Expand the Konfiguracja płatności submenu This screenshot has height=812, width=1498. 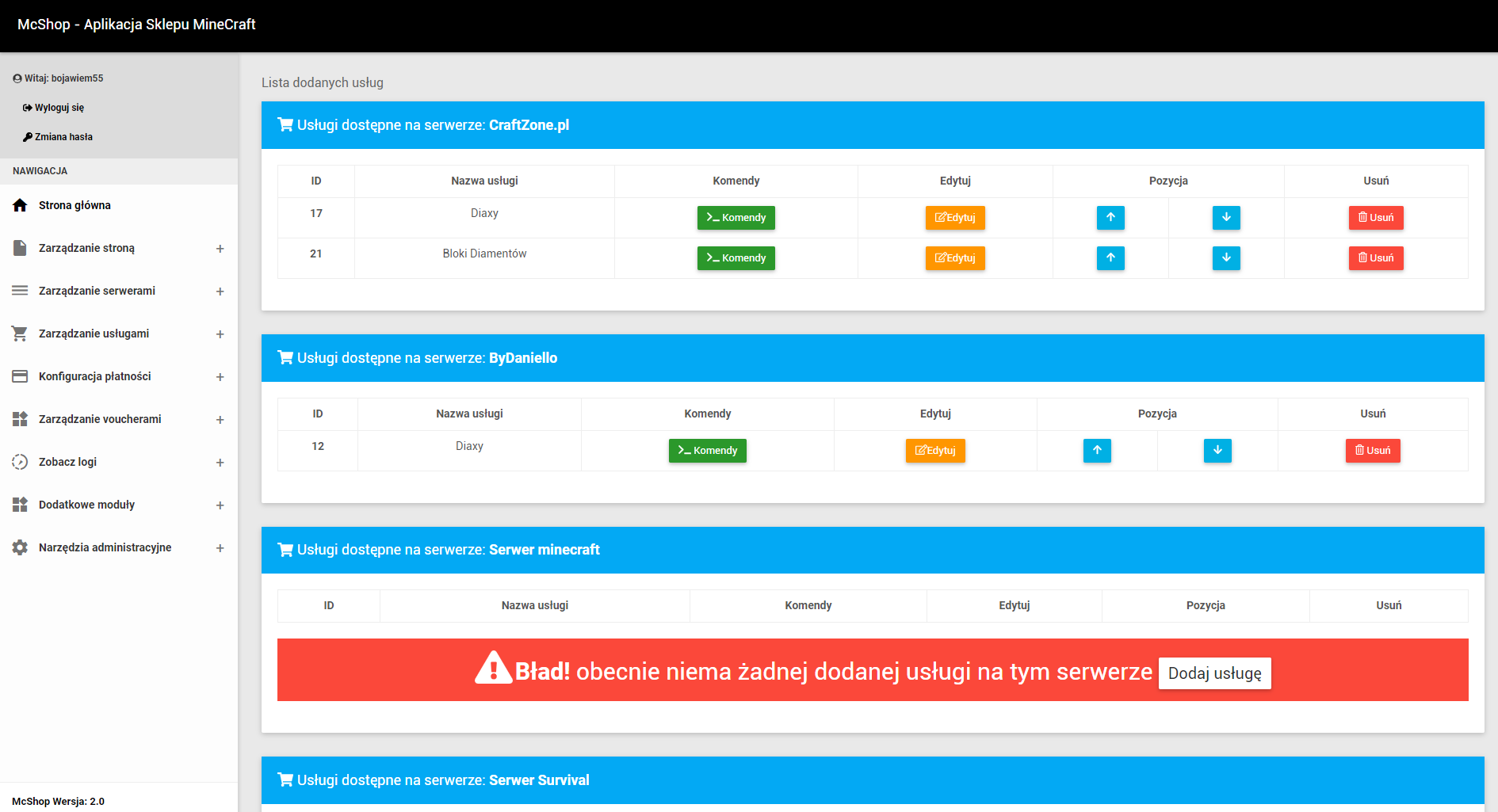[x=220, y=377]
